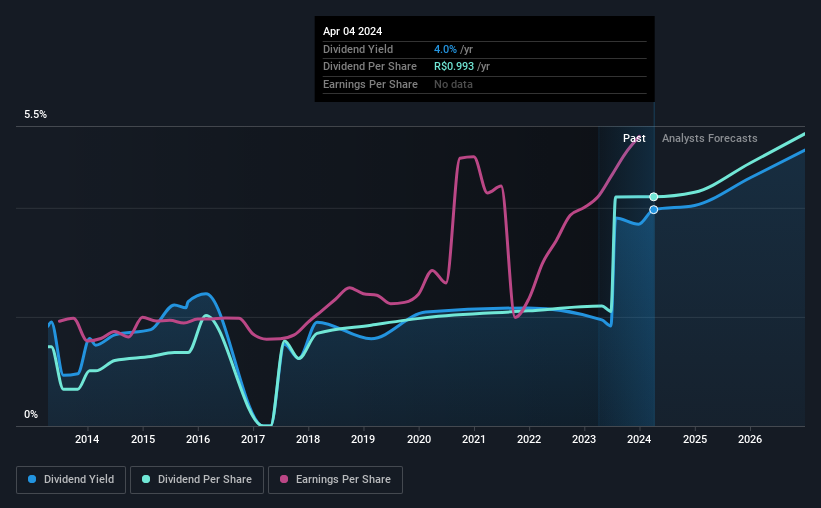Screen dimensions: 821x508
Task: Click the Analysts Forecasts label
Action: 709,138
